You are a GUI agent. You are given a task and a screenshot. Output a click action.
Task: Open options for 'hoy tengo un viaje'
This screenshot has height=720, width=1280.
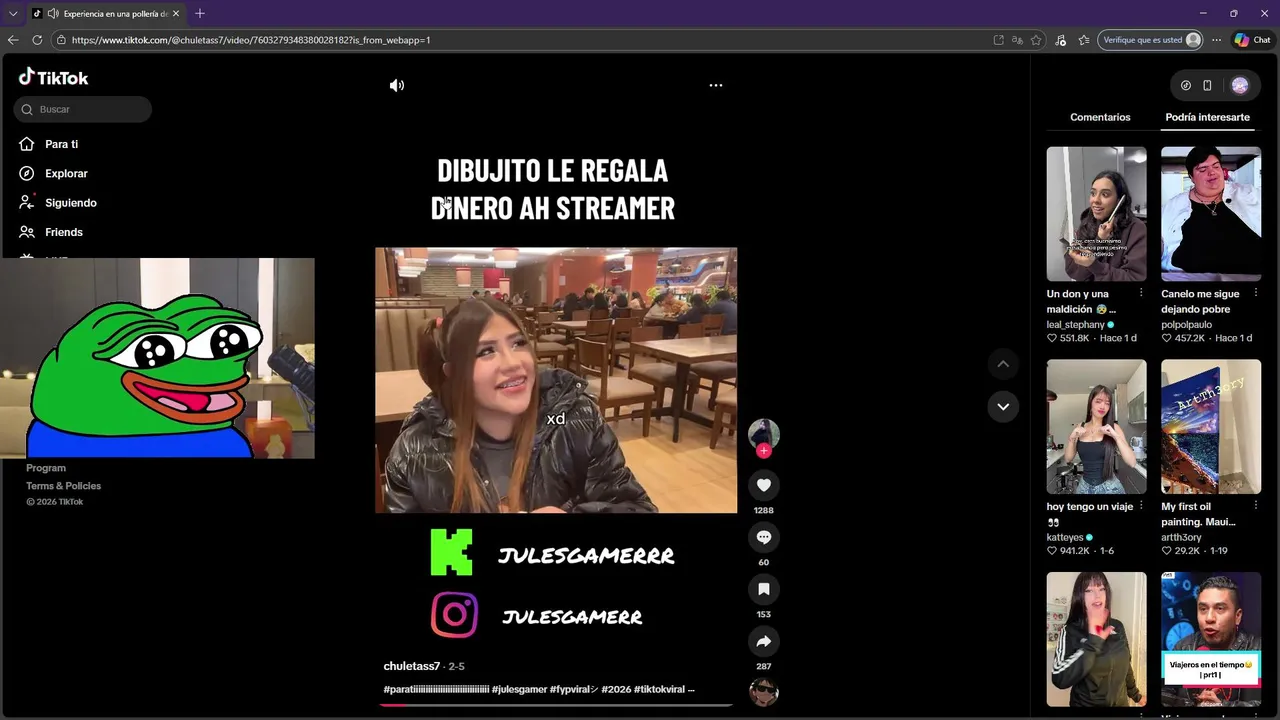pos(1141,506)
